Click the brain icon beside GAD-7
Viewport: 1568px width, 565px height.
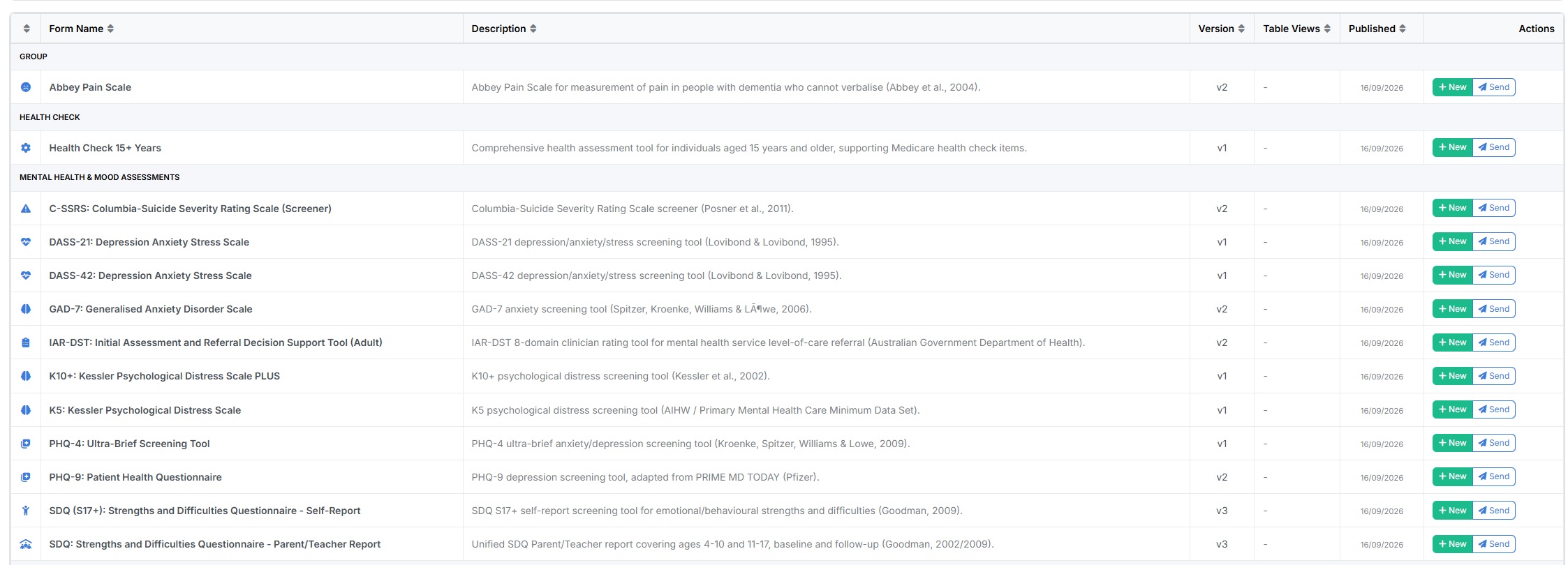tap(26, 309)
